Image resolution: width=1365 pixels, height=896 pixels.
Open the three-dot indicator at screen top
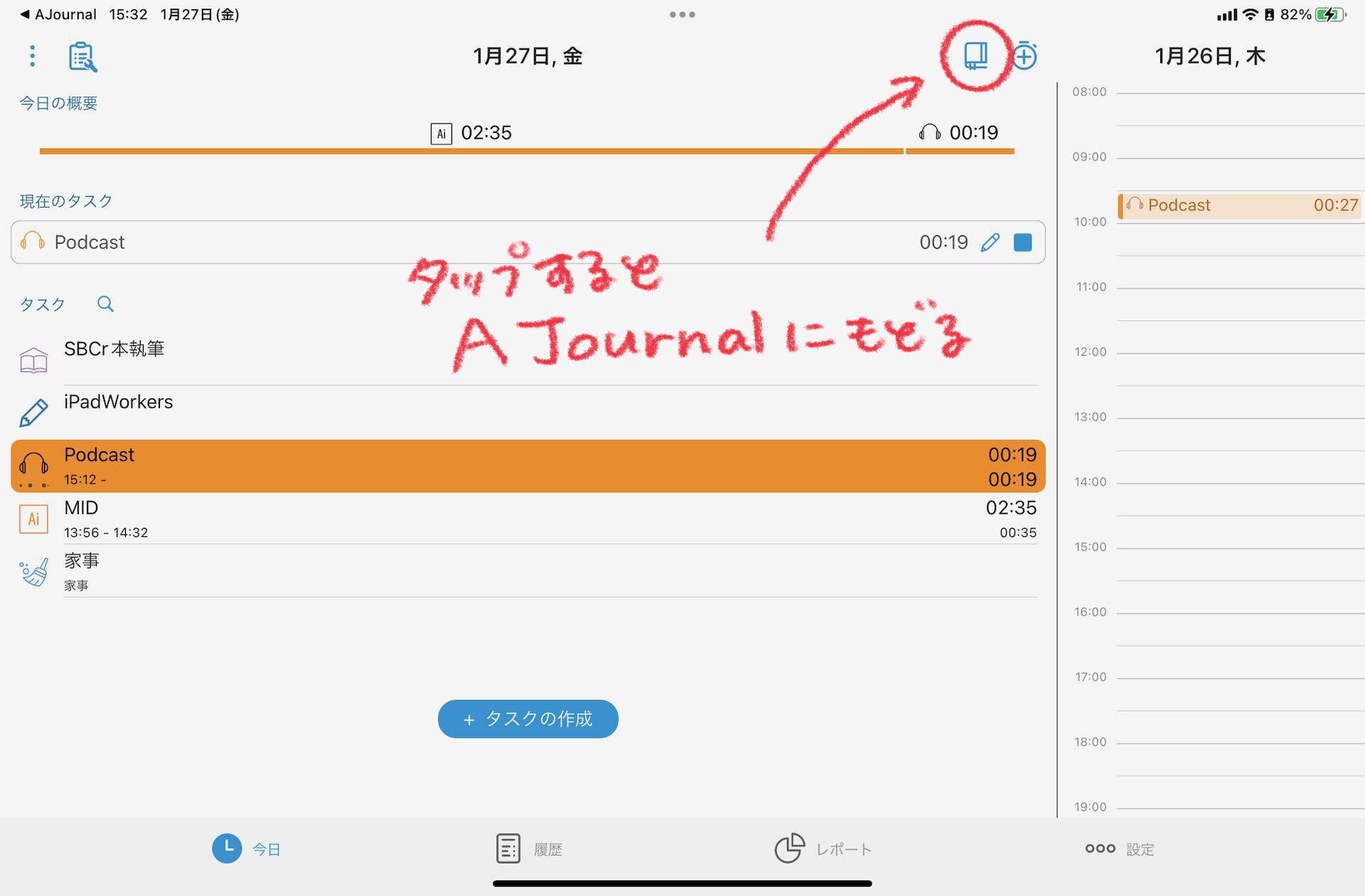pos(682,14)
